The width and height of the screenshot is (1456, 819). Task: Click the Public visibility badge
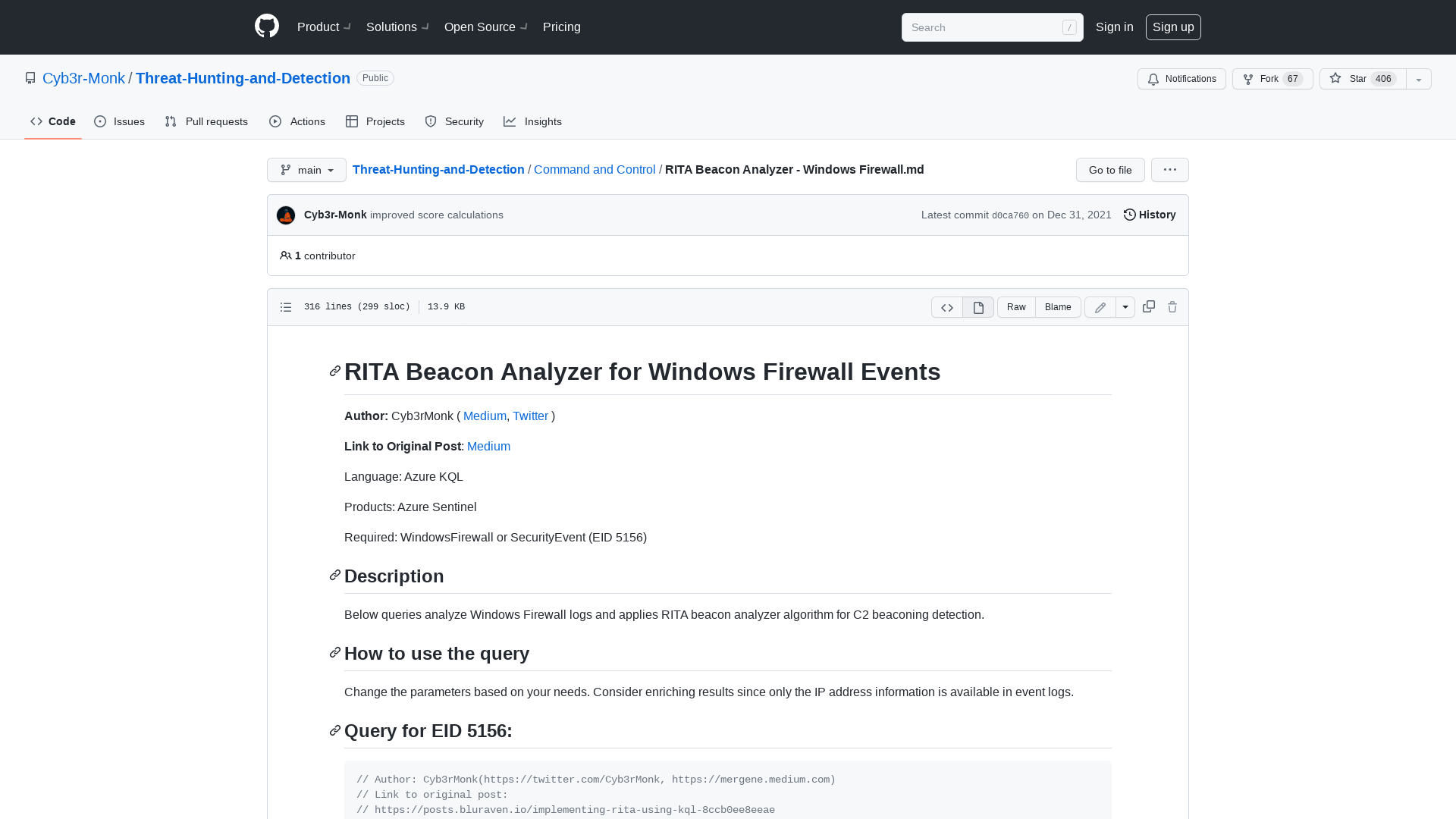click(375, 78)
